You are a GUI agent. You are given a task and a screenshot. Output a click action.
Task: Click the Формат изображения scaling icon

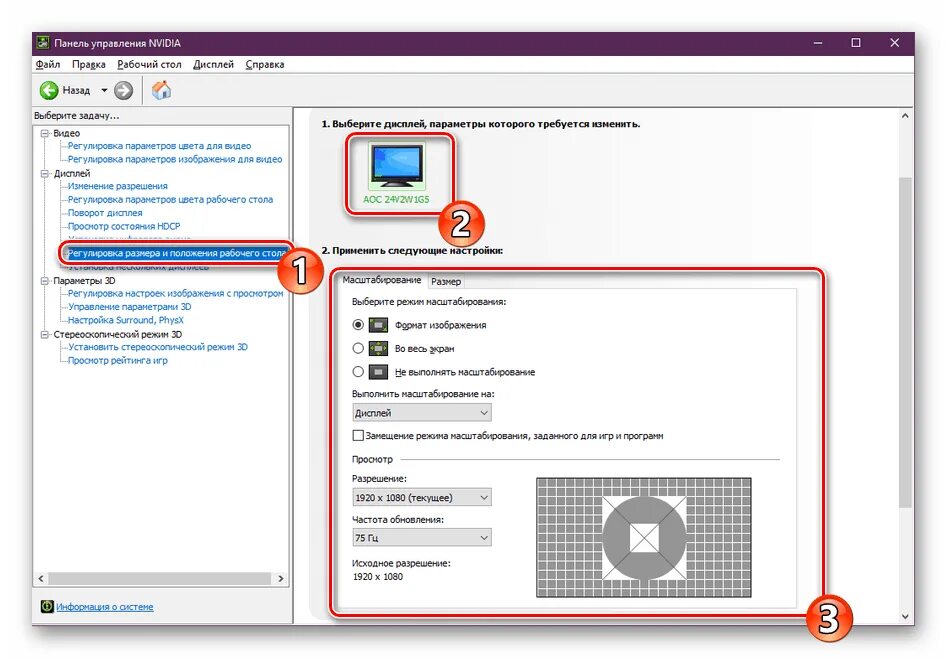[378, 325]
